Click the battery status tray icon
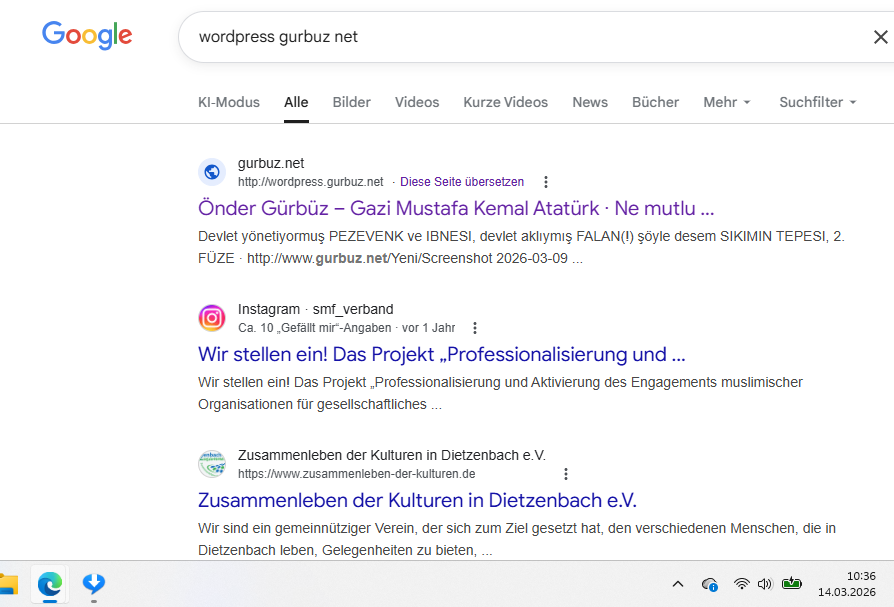894x607 pixels. [792, 584]
